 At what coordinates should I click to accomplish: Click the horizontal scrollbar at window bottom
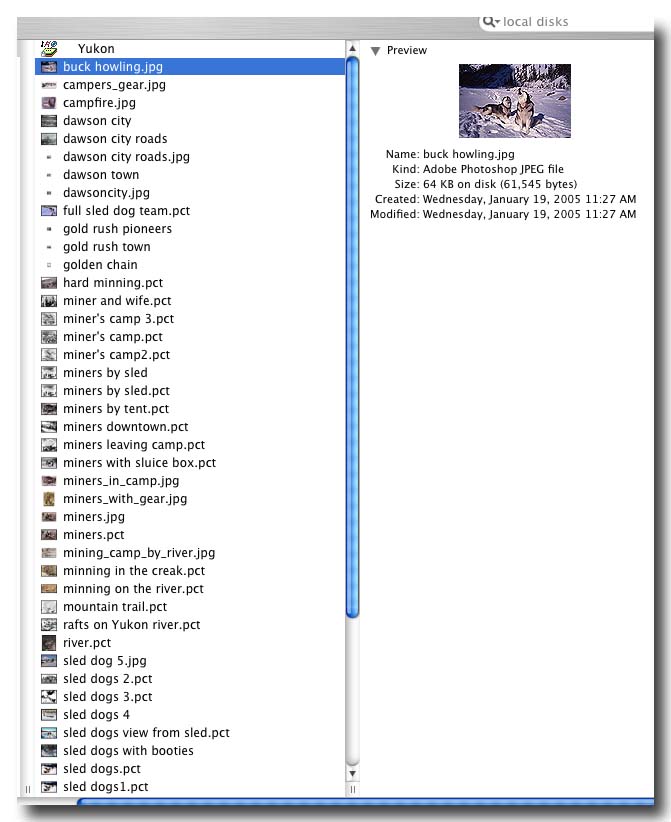(x=364, y=801)
